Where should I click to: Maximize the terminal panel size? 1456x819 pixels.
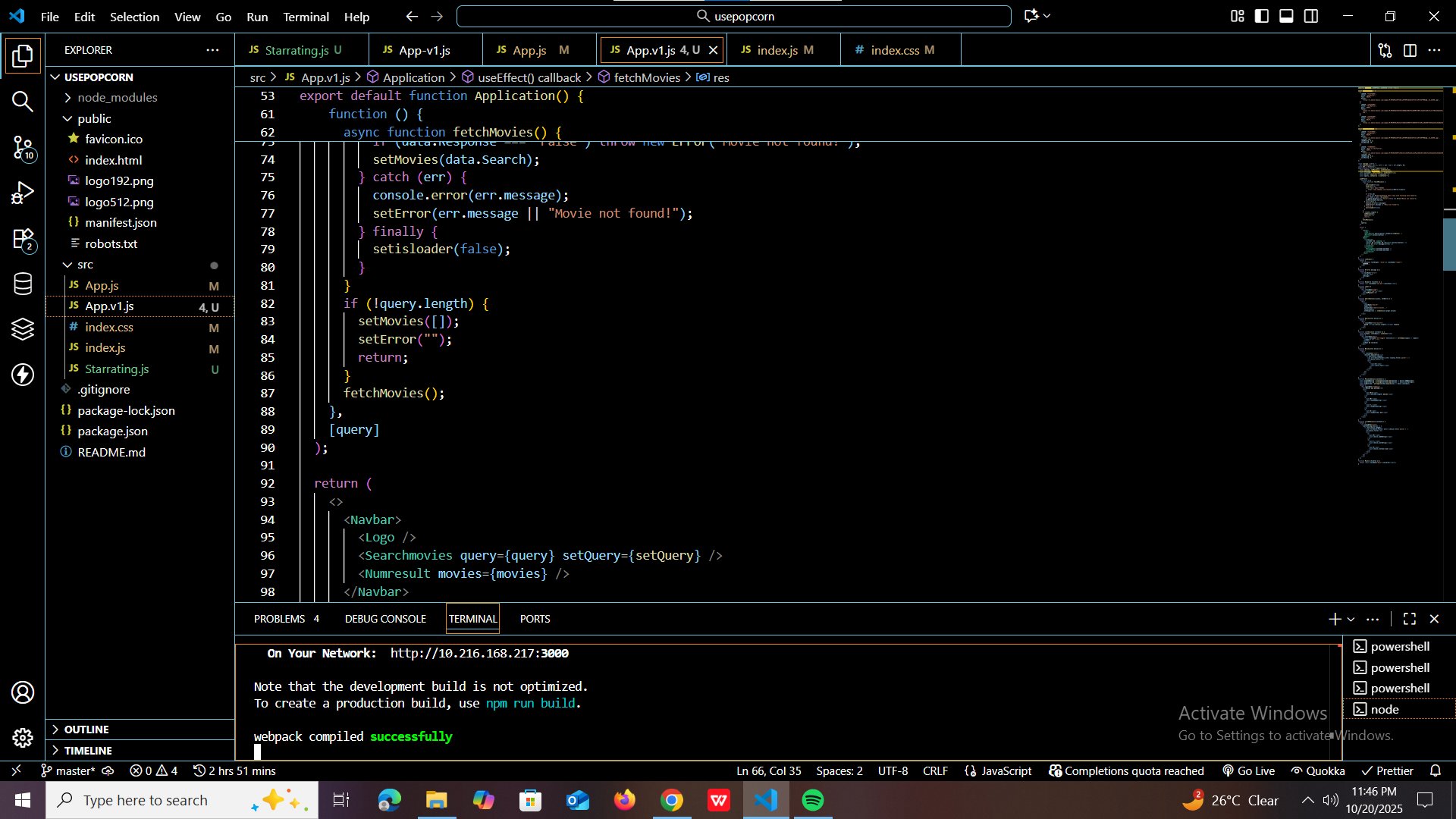tap(1410, 619)
